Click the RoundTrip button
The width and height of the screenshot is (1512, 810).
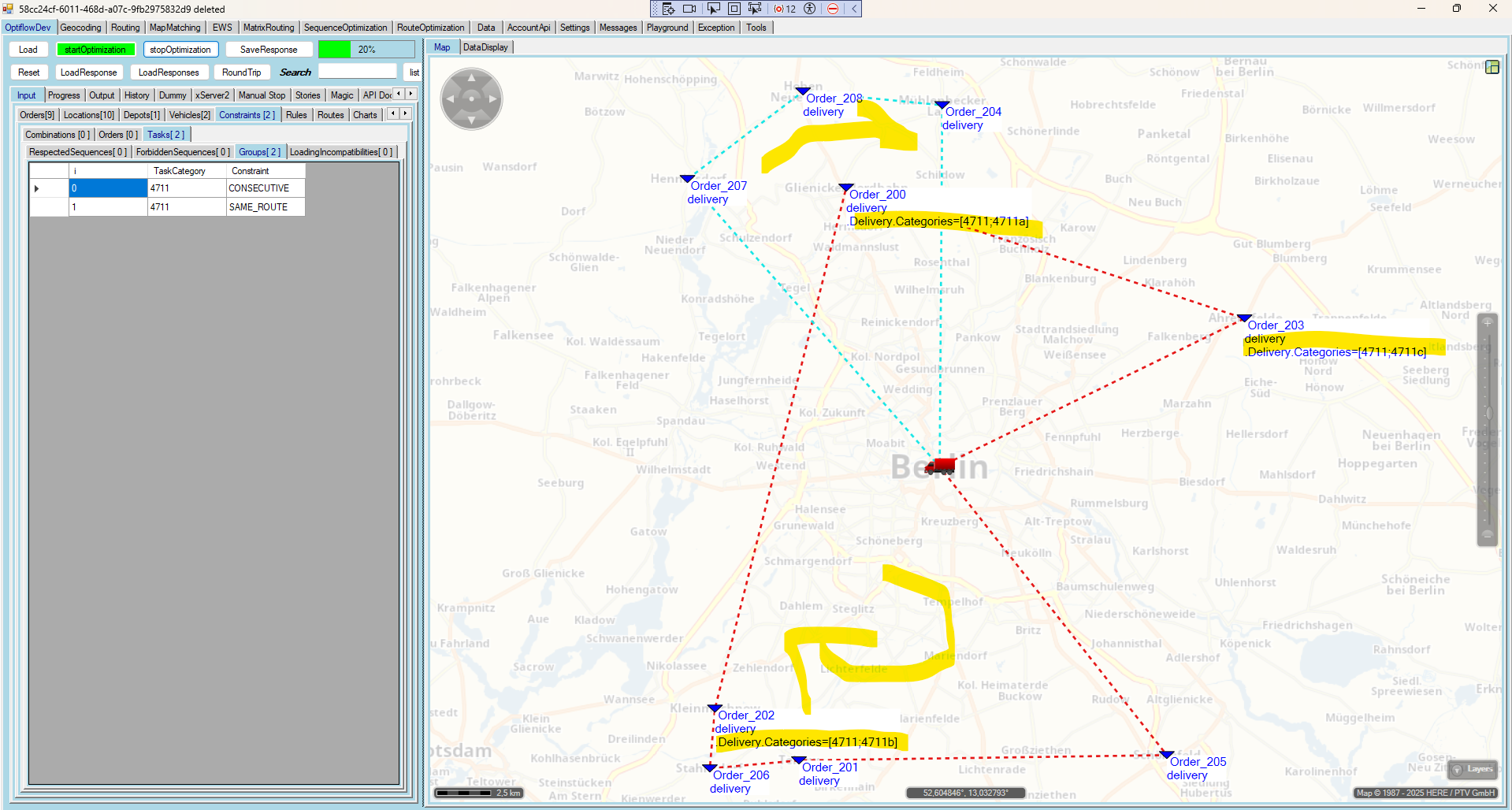pyautogui.click(x=241, y=72)
